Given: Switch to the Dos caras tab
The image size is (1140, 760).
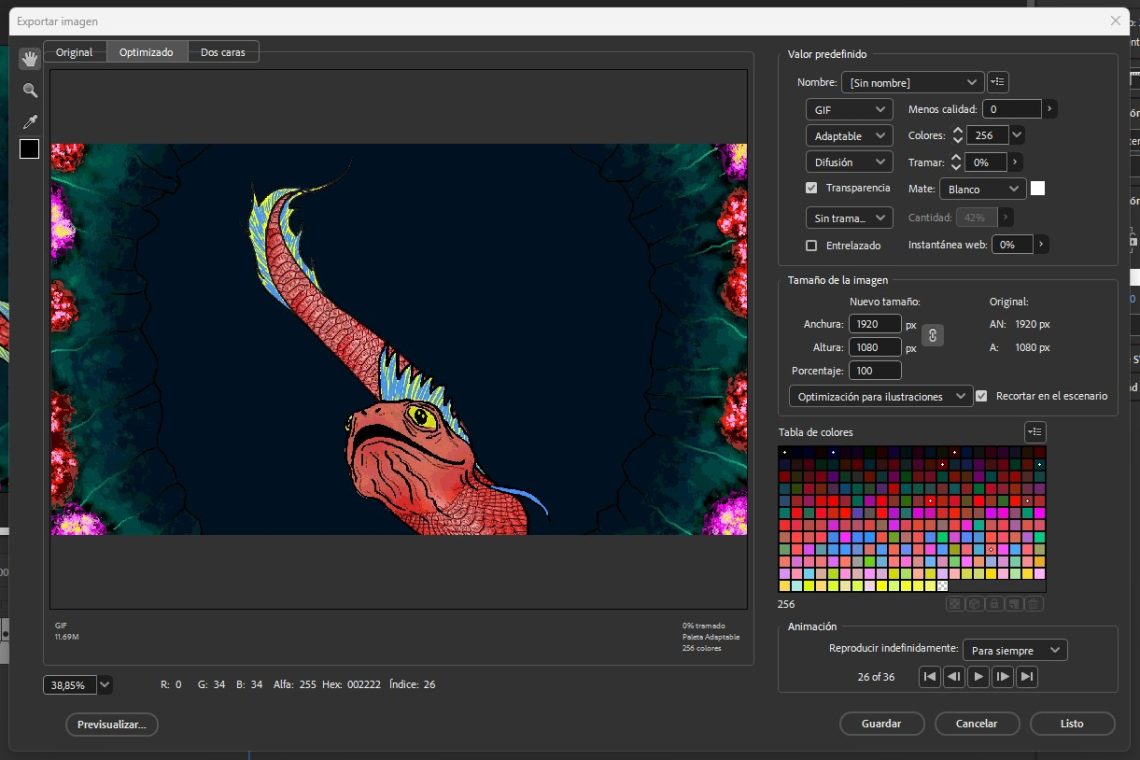Looking at the screenshot, I should coord(223,52).
